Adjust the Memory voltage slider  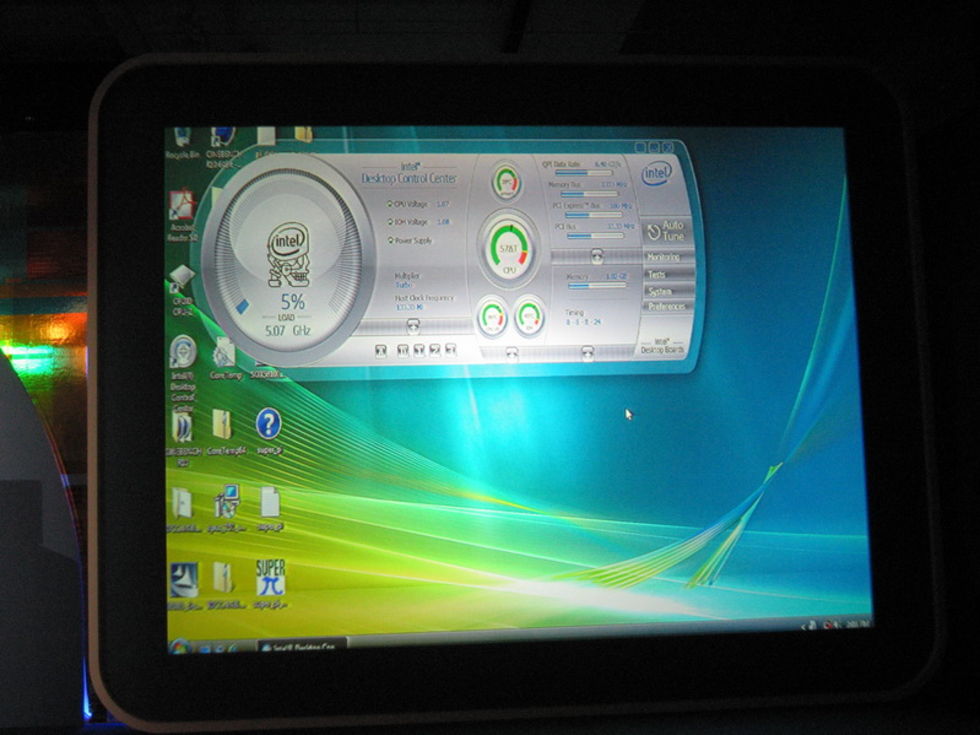point(596,286)
